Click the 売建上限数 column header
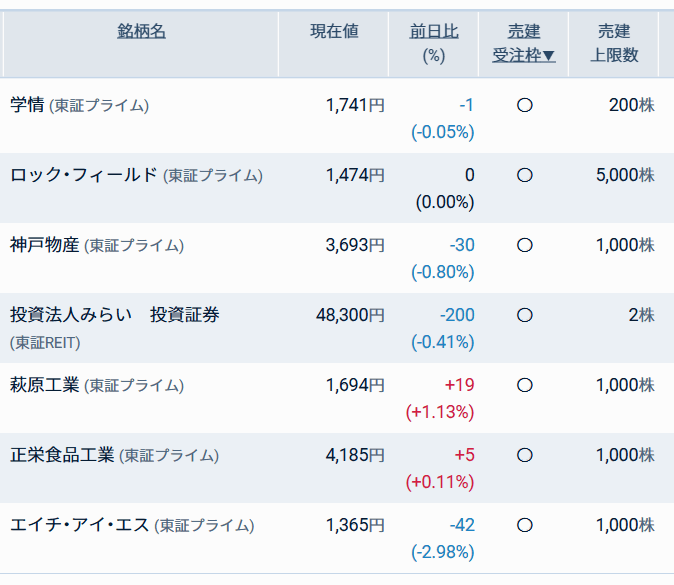The width and height of the screenshot is (674, 585). point(614,44)
